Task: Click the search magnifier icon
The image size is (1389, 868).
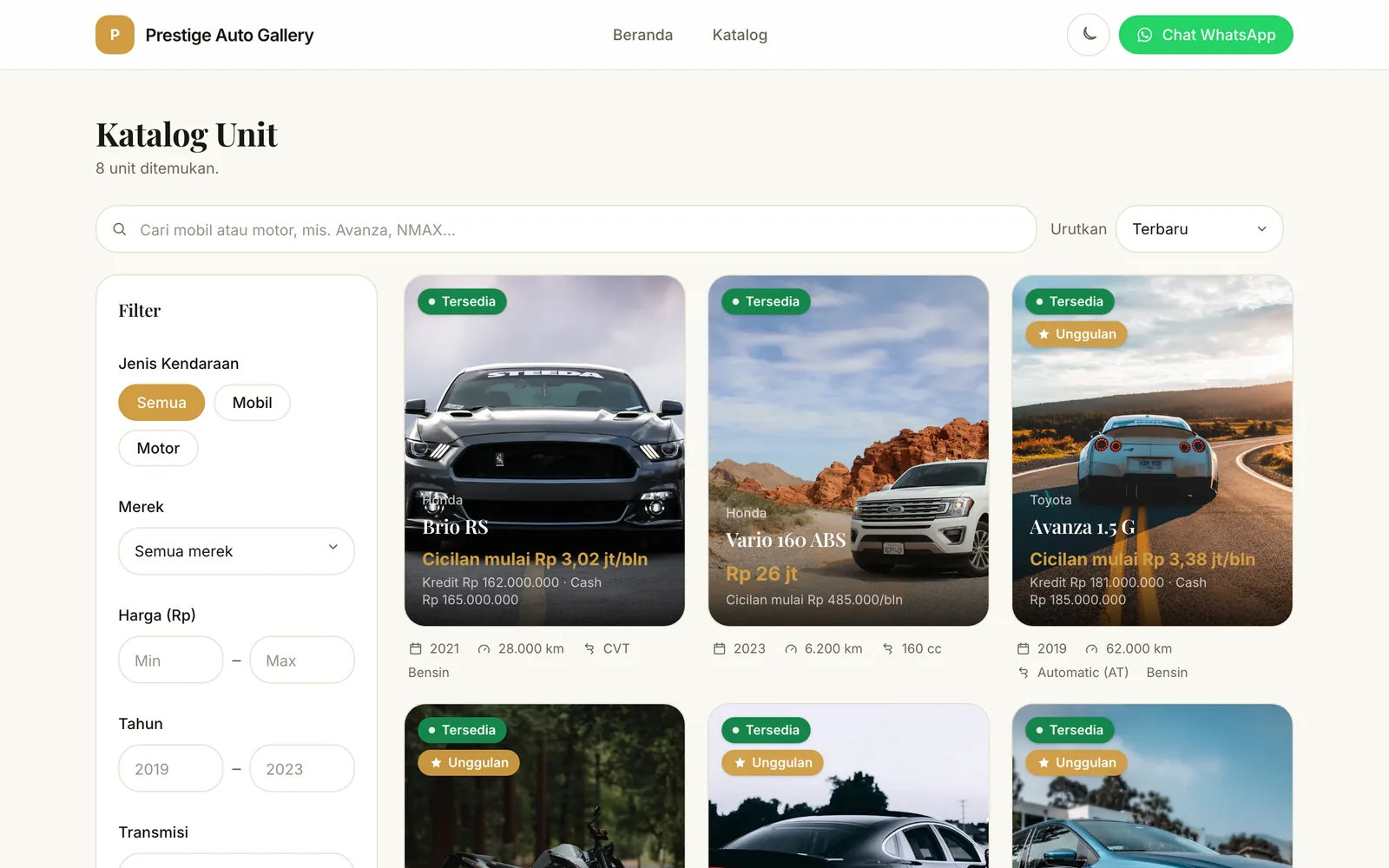Action: tap(120, 229)
